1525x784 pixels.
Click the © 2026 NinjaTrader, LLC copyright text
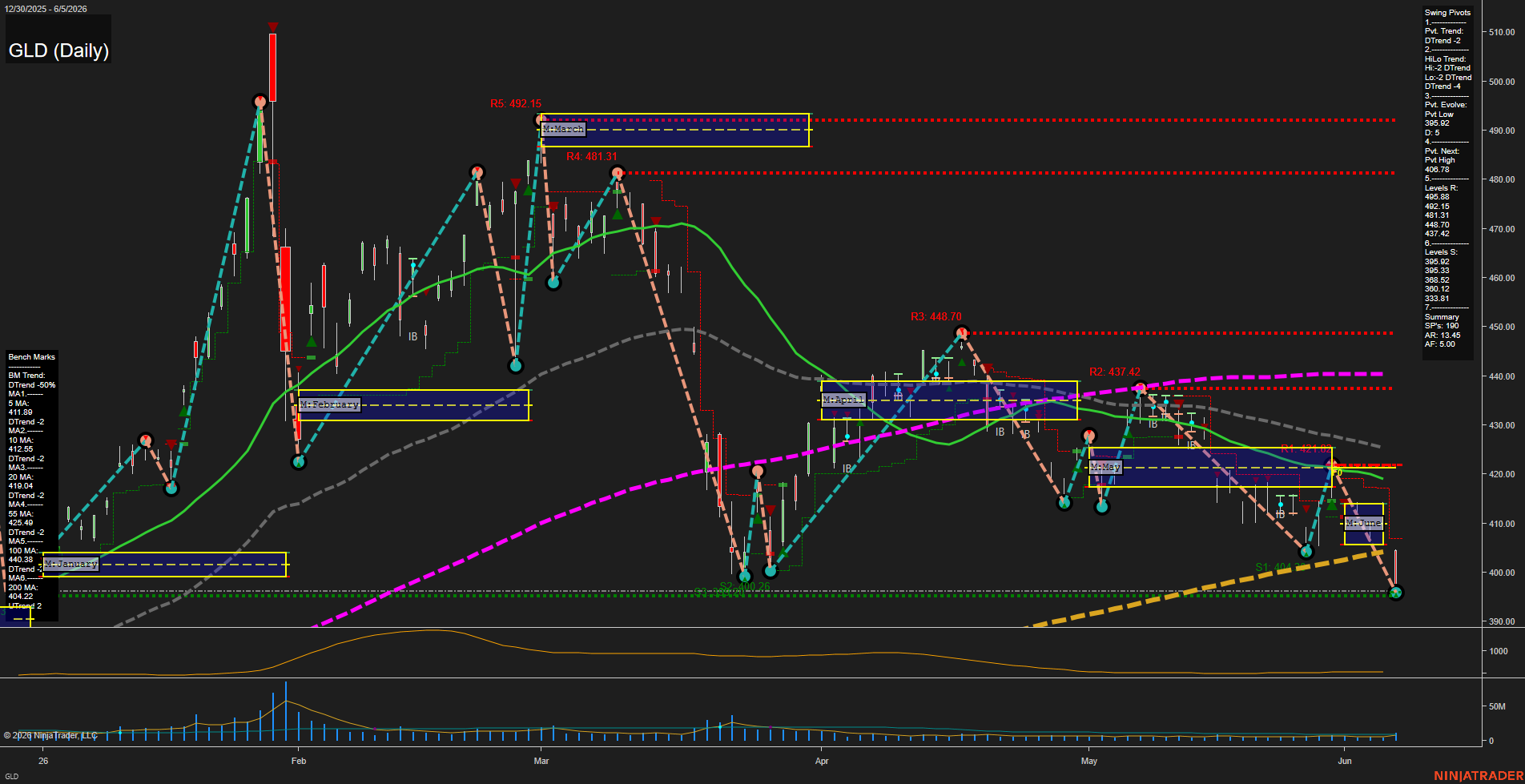click(50, 735)
